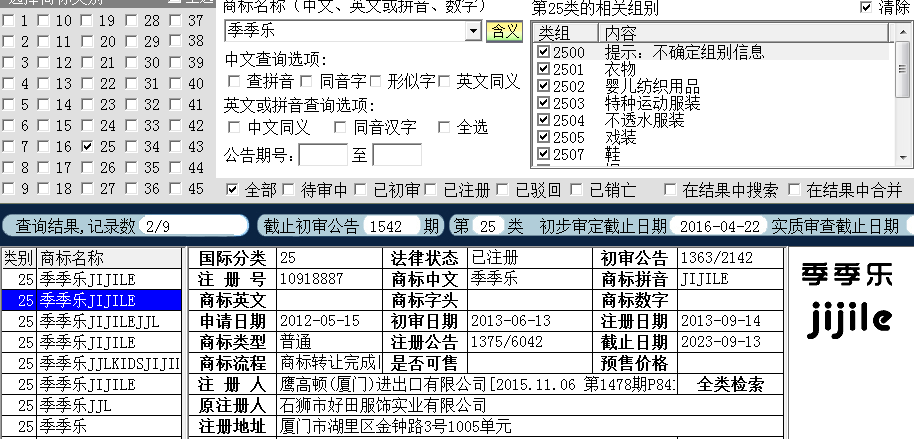Check the 英文同义 option

(445, 81)
